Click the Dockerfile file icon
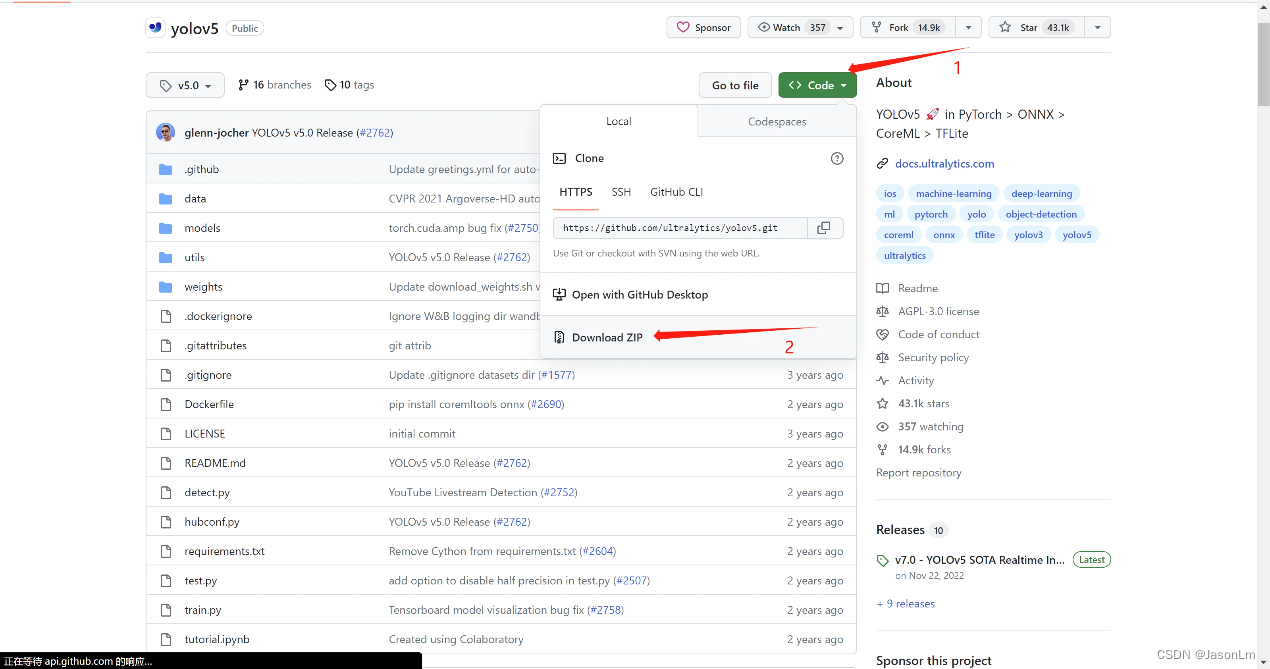Screen dimensions: 1270x669 tap(166, 404)
